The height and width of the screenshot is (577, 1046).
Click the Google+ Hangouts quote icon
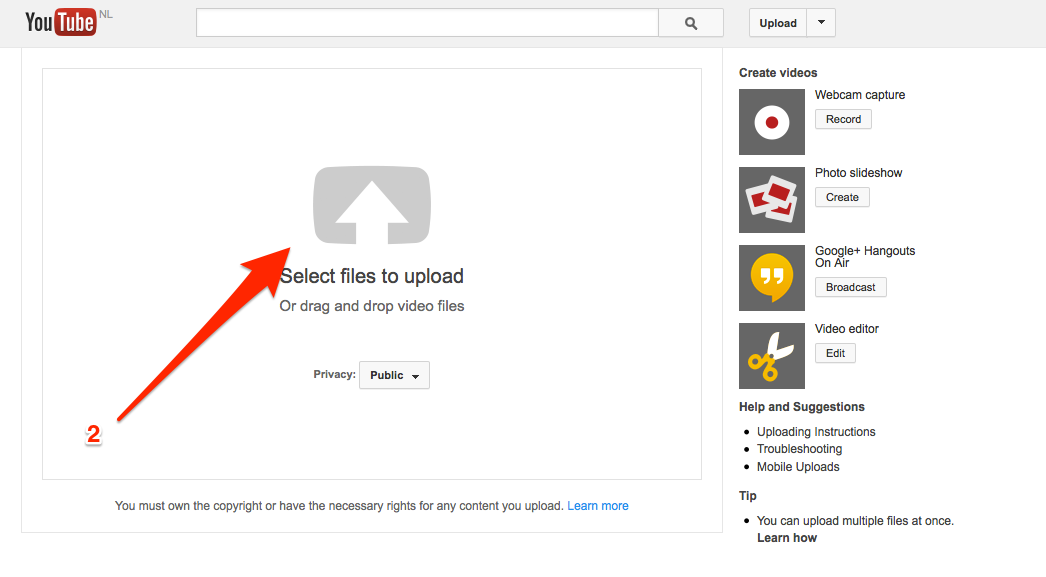(x=771, y=278)
